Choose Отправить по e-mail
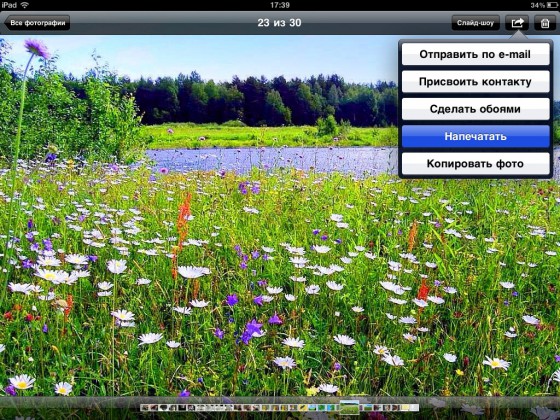The width and height of the screenshot is (560, 420). [x=475, y=54]
